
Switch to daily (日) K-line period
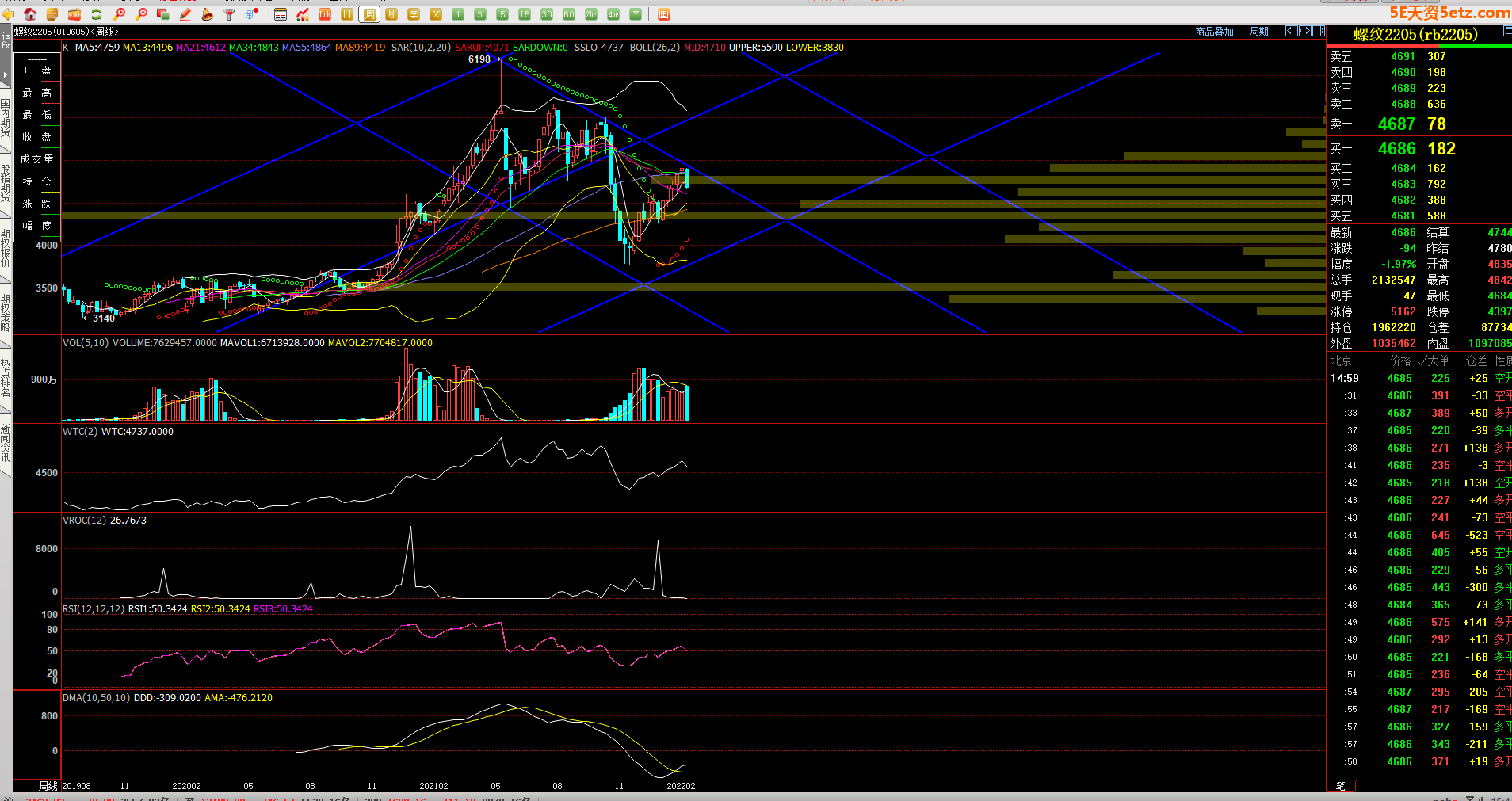tap(347, 14)
